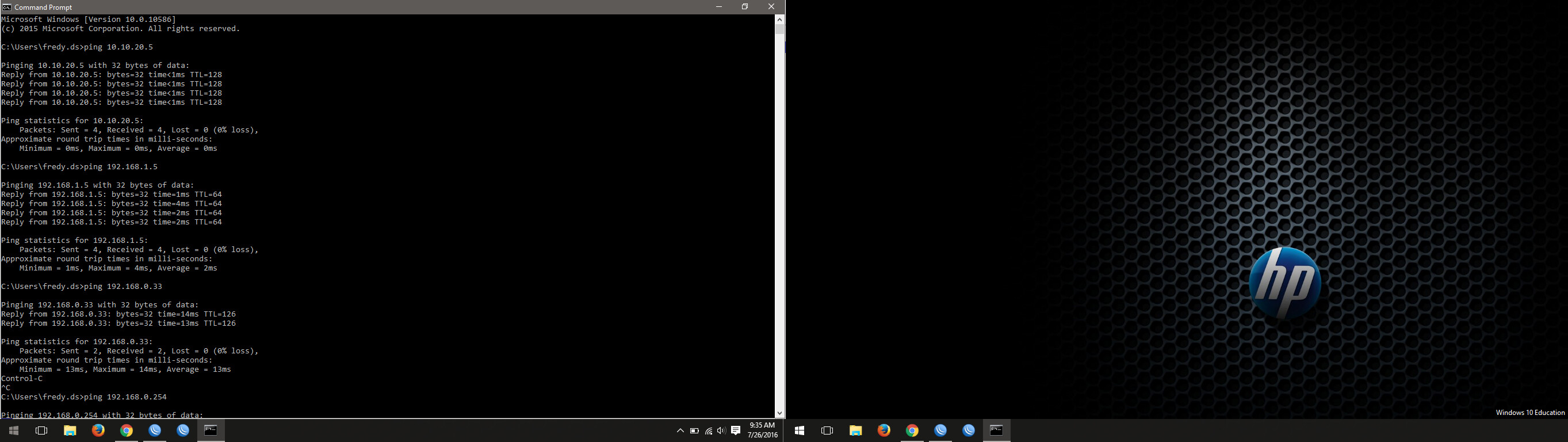Click 'Ping statistics for 10.10.20.5:' line

tap(72, 120)
